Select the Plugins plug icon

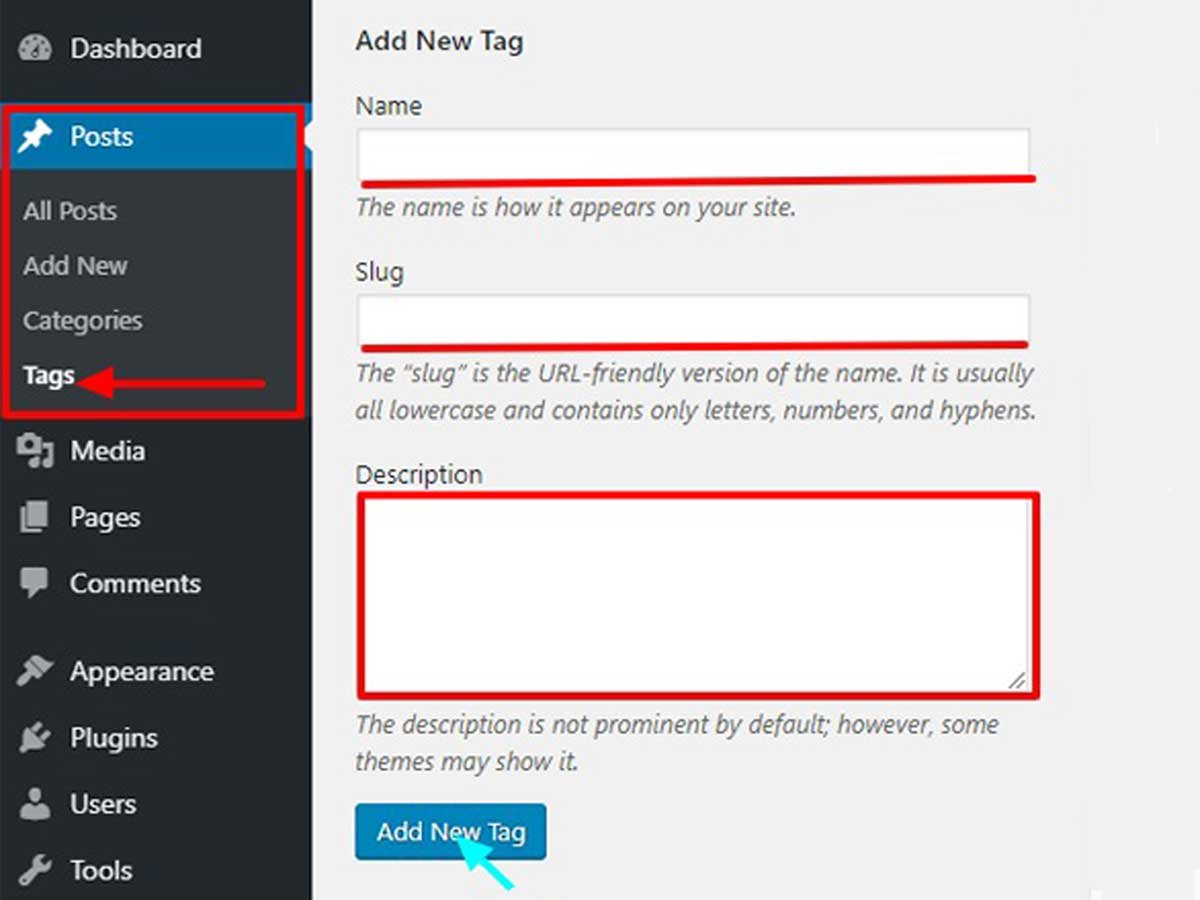pos(37,737)
